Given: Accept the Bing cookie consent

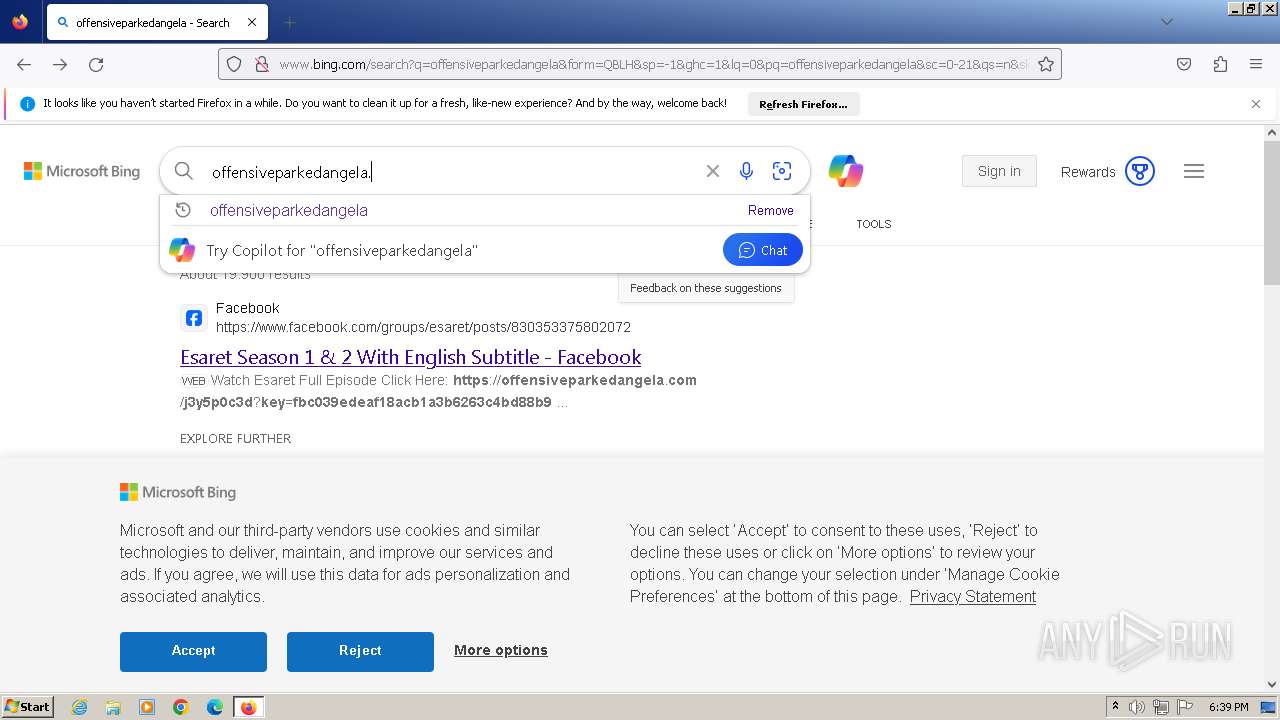Looking at the screenshot, I should [x=193, y=651].
